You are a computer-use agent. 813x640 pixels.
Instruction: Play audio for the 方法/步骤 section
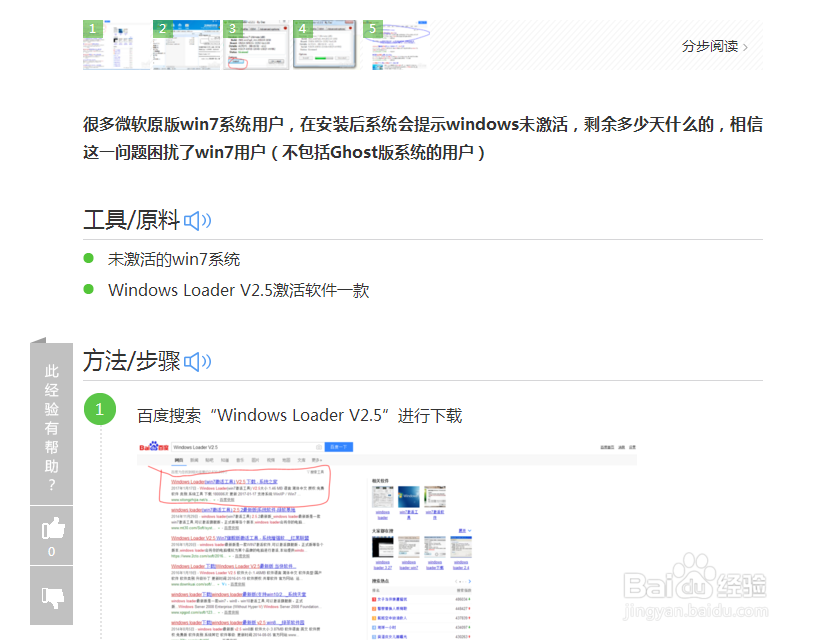(x=198, y=361)
